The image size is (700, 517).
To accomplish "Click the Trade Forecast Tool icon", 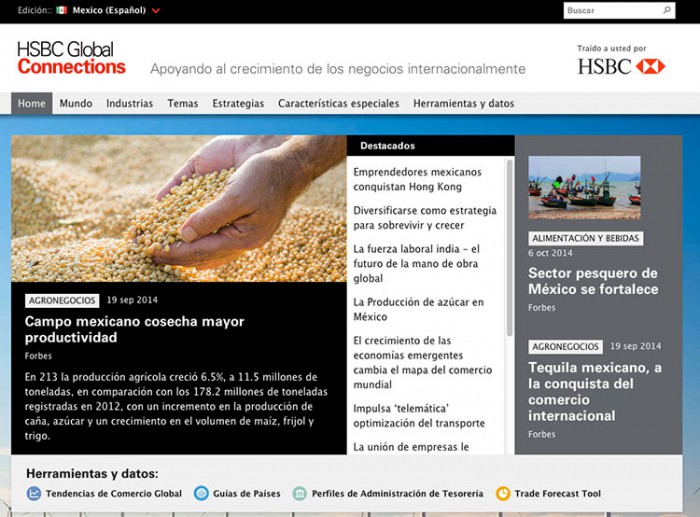I will [503, 493].
